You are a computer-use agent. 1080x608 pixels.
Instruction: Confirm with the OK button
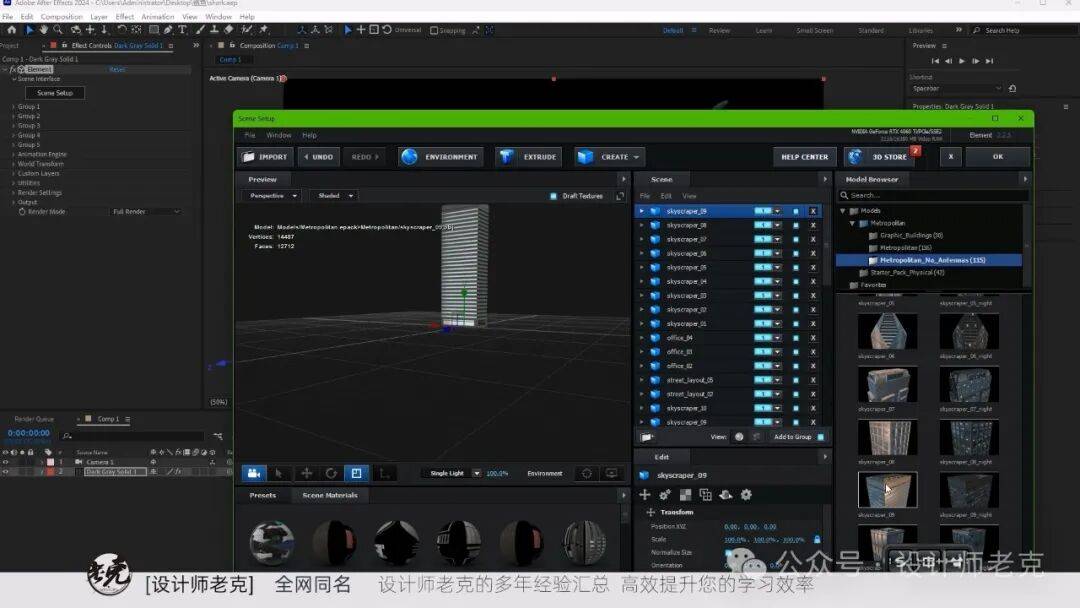pos(997,157)
